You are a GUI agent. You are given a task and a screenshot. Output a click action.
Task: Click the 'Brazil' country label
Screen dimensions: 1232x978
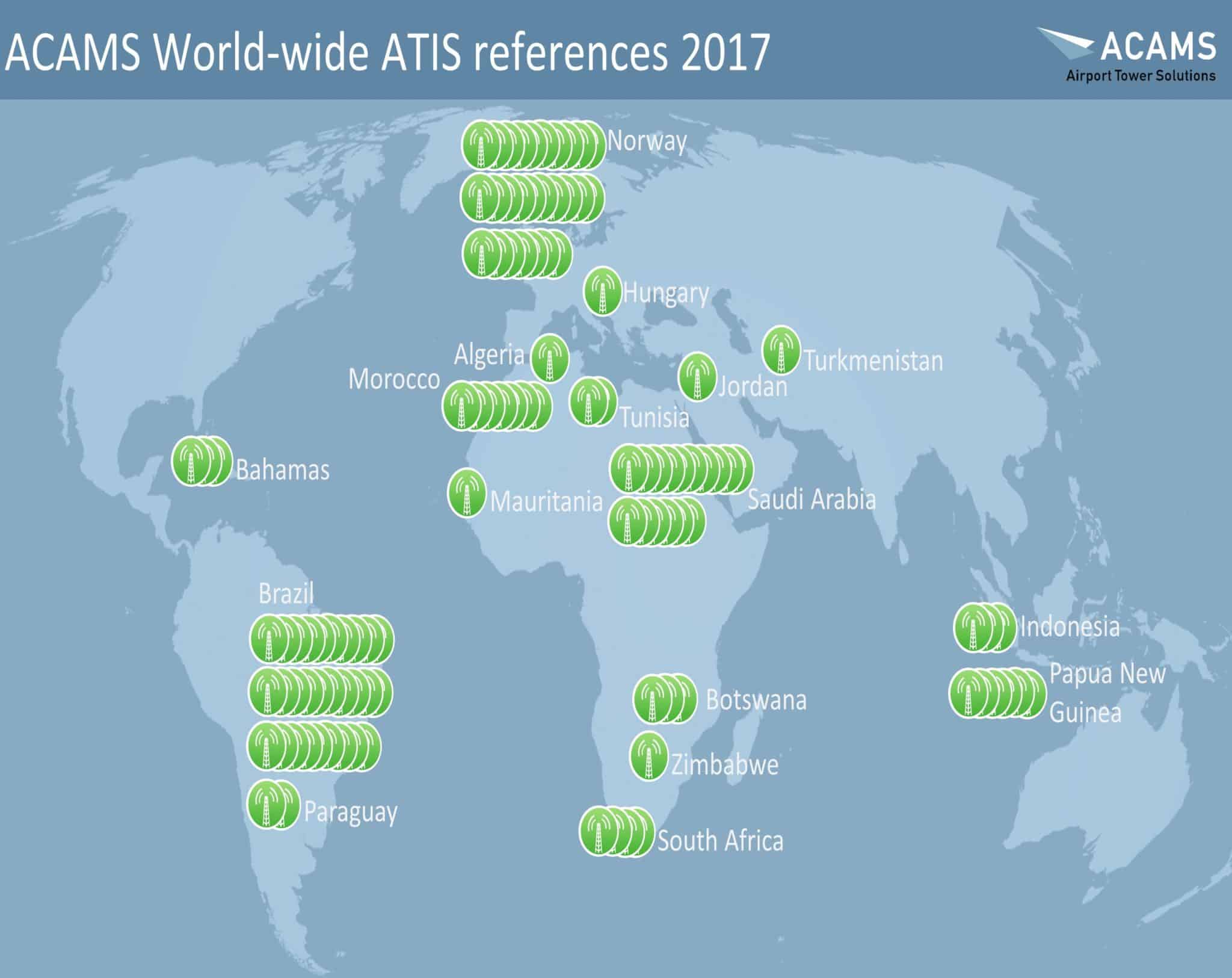point(286,594)
